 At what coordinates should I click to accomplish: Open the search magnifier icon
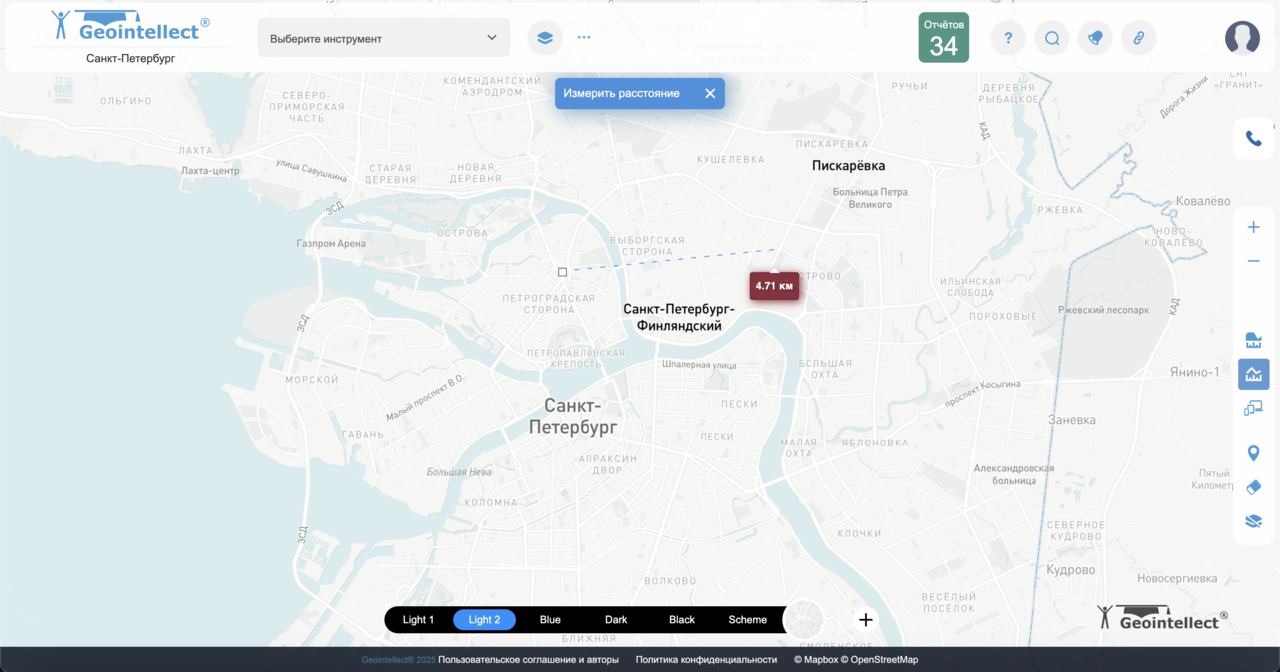(1052, 38)
